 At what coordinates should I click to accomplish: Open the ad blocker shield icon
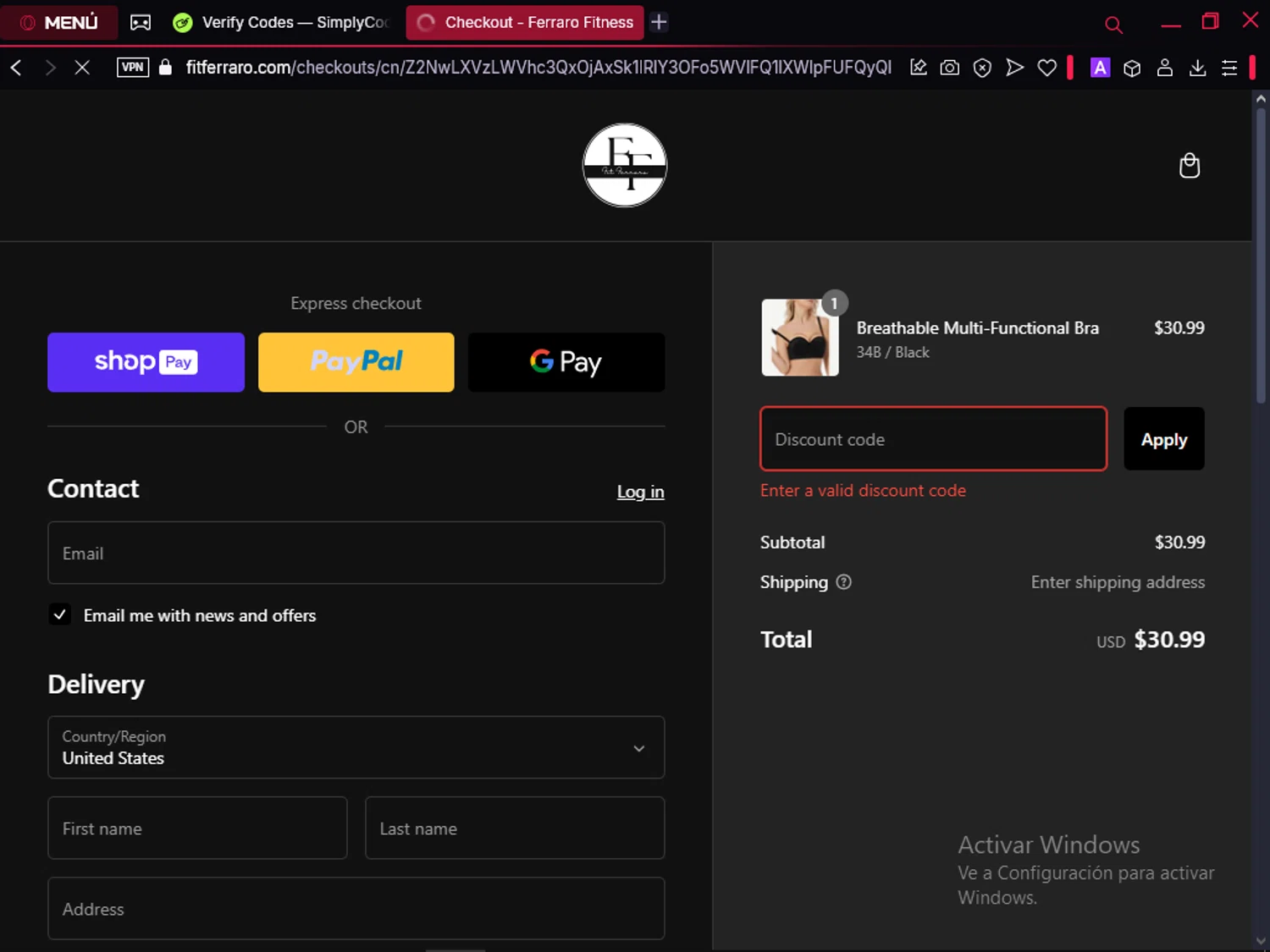pos(982,68)
